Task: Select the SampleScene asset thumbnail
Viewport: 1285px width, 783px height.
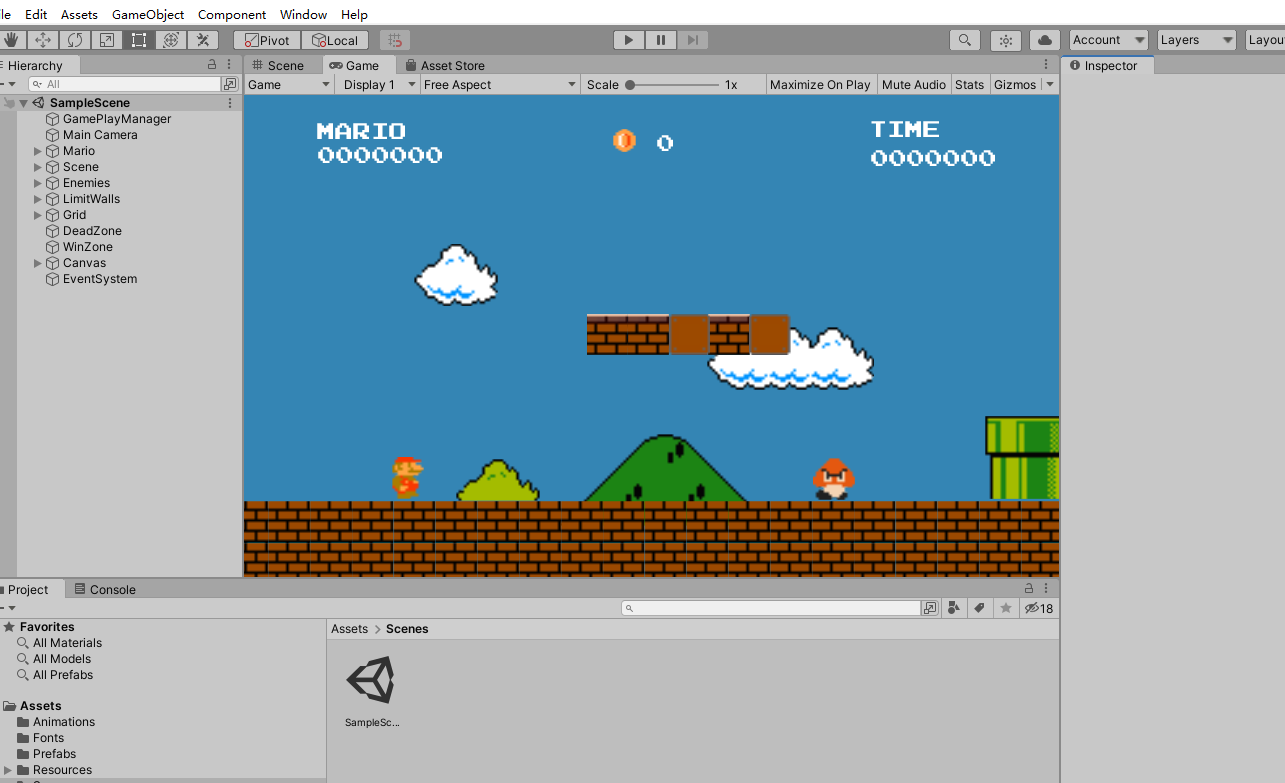Action: tap(371, 681)
